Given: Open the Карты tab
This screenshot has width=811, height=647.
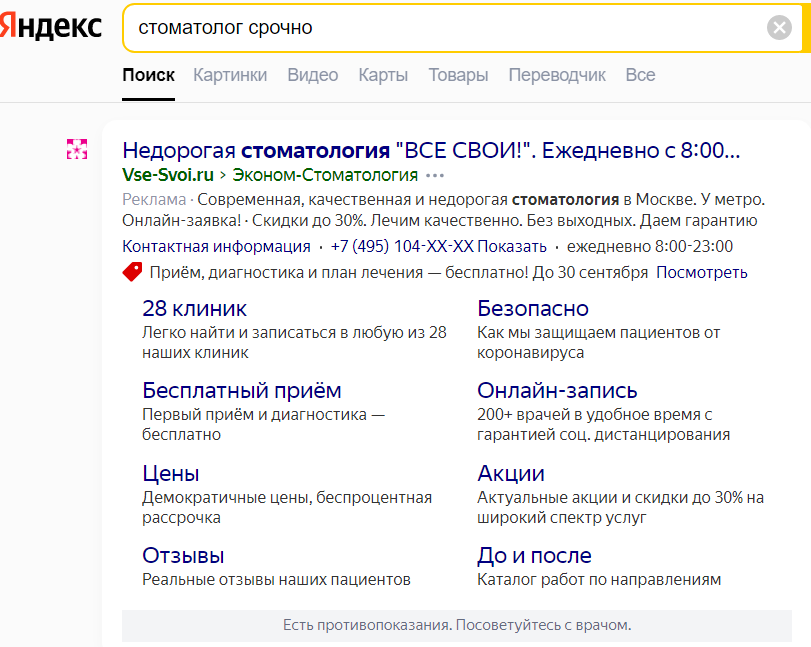Looking at the screenshot, I should [383, 75].
